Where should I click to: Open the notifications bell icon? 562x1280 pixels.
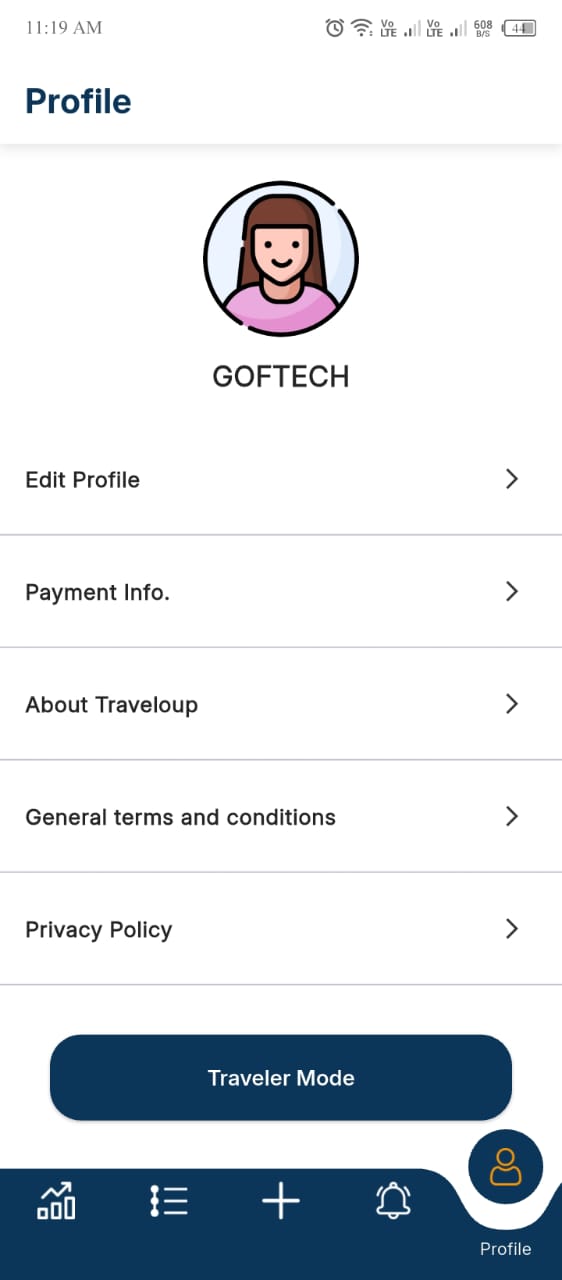coord(393,1200)
